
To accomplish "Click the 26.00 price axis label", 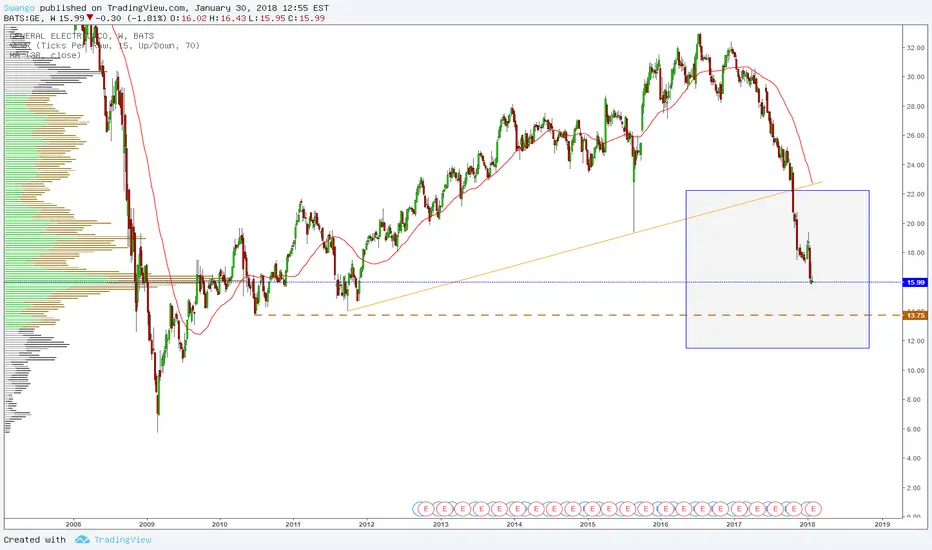I will [x=915, y=136].
